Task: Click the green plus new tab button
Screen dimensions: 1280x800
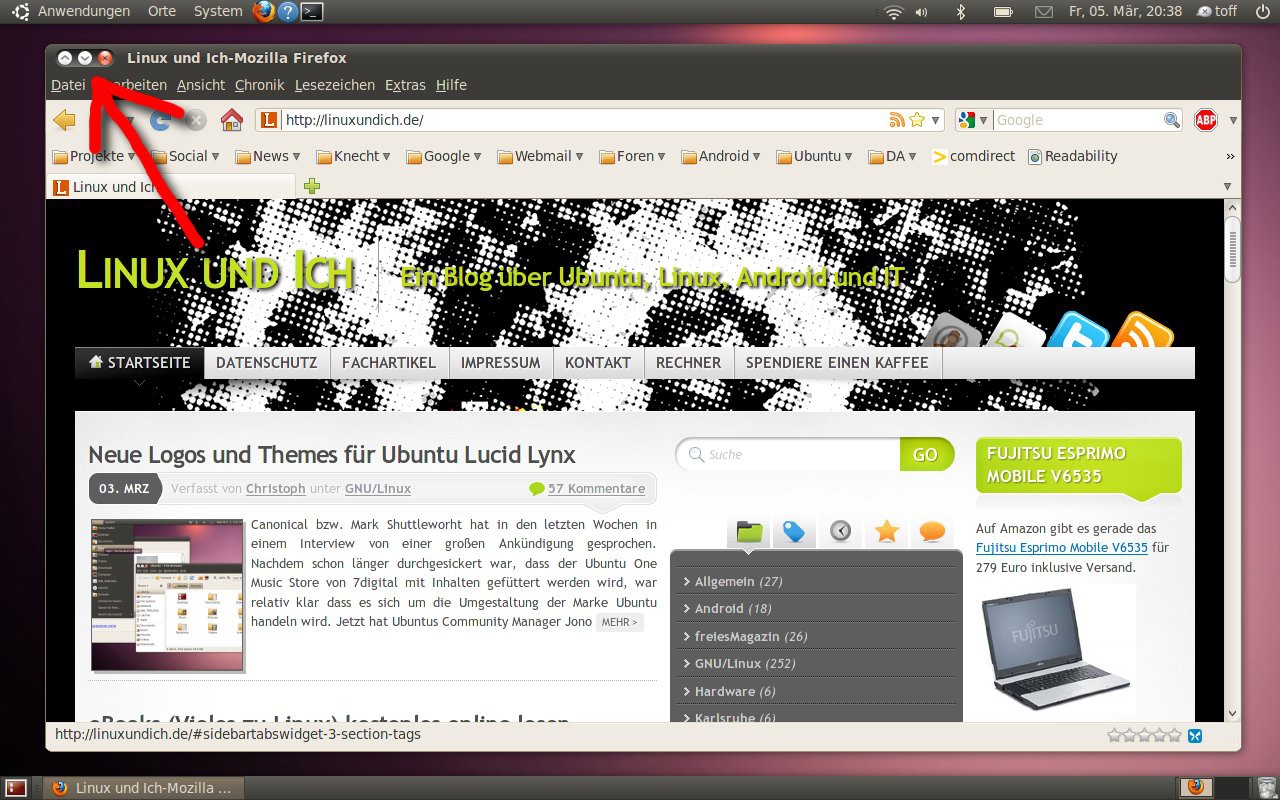Action: (x=312, y=186)
